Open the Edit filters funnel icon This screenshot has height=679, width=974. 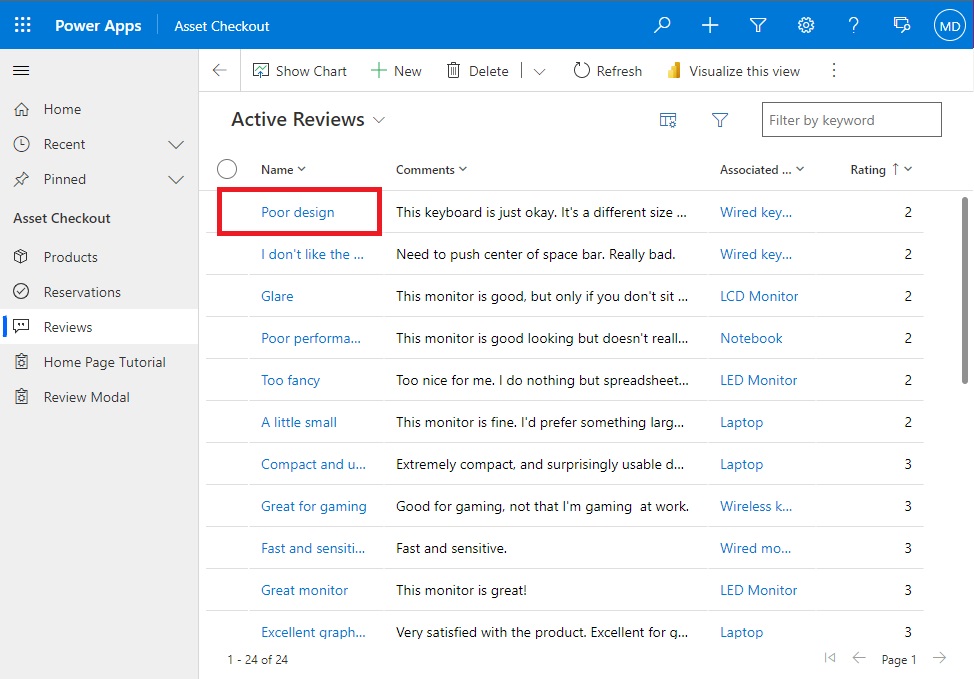click(720, 119)
